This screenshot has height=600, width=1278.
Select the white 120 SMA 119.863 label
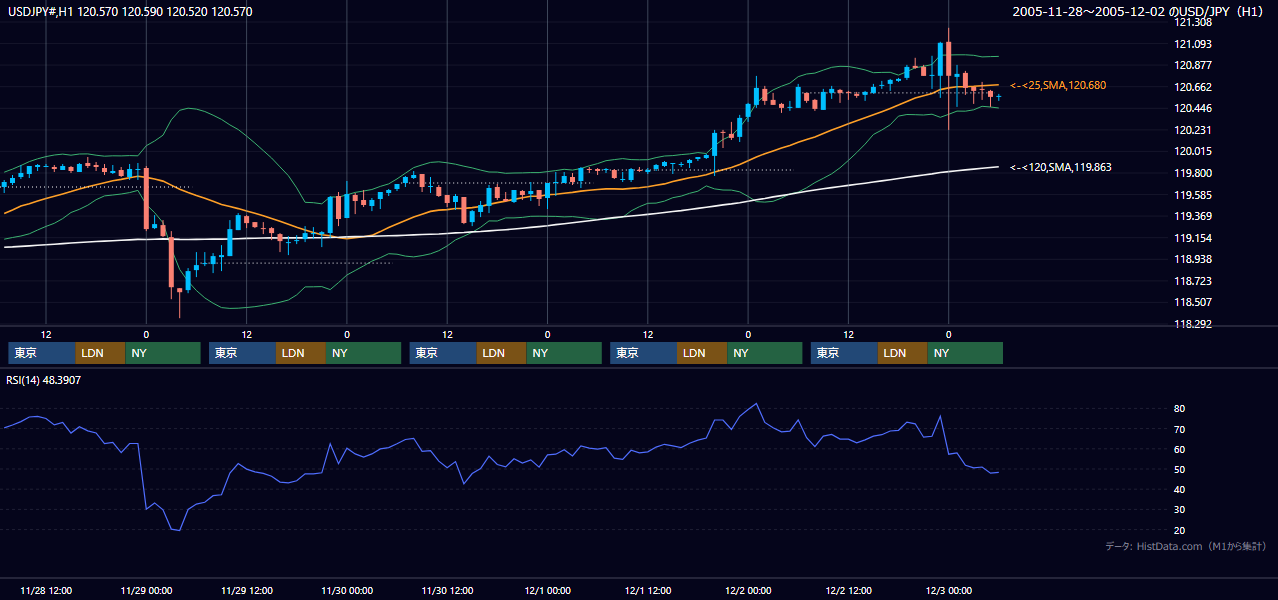coord(1061,167)
